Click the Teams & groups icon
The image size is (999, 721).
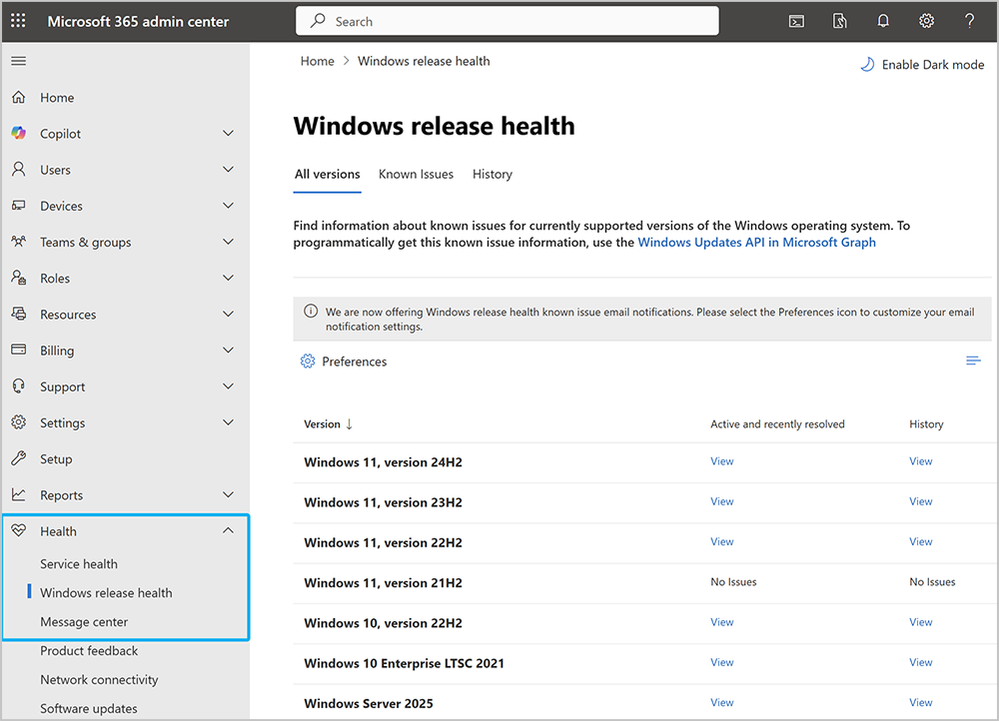(19, 242)
